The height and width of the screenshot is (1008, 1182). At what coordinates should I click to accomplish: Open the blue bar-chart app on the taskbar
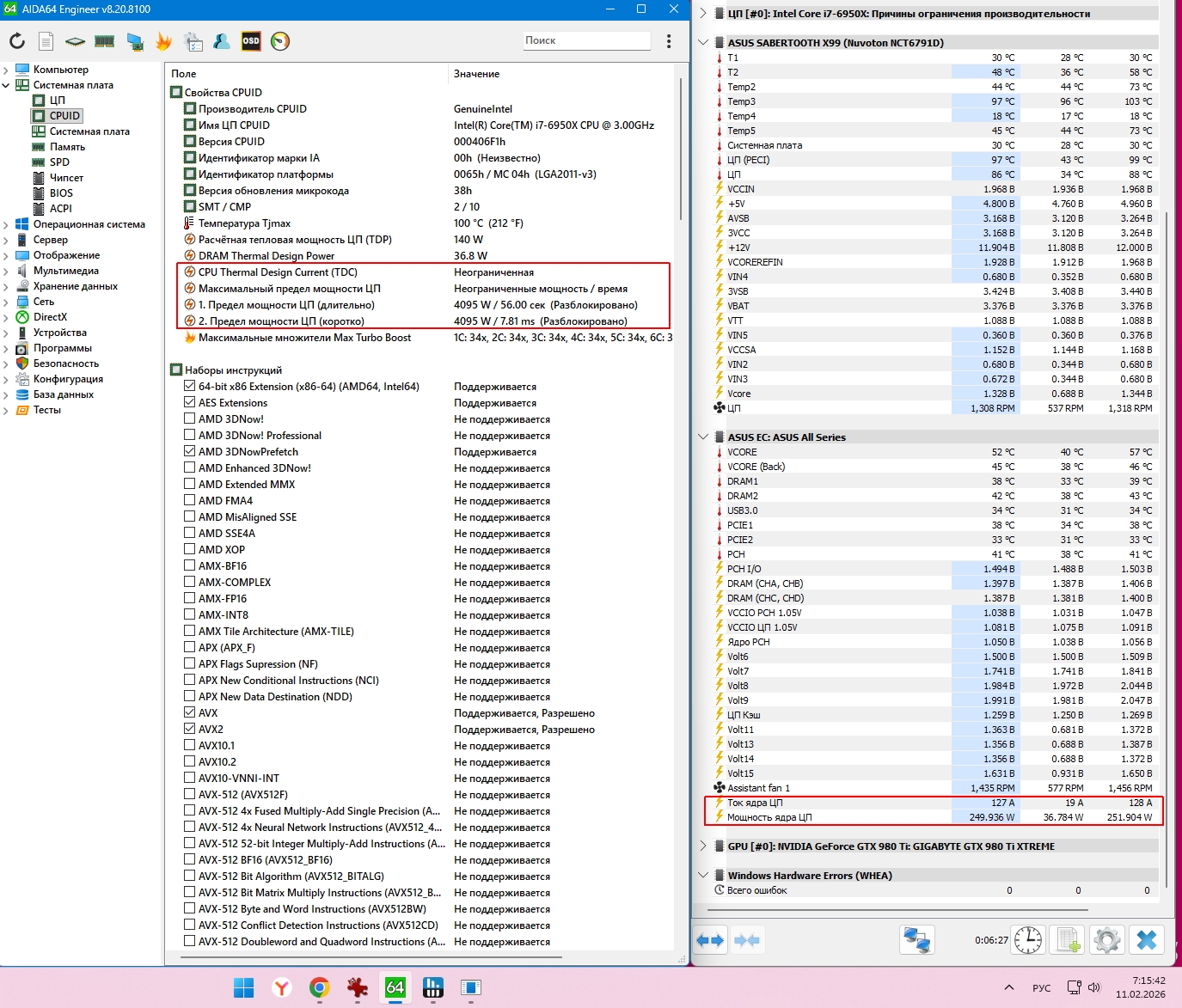[x=433, y=987]
